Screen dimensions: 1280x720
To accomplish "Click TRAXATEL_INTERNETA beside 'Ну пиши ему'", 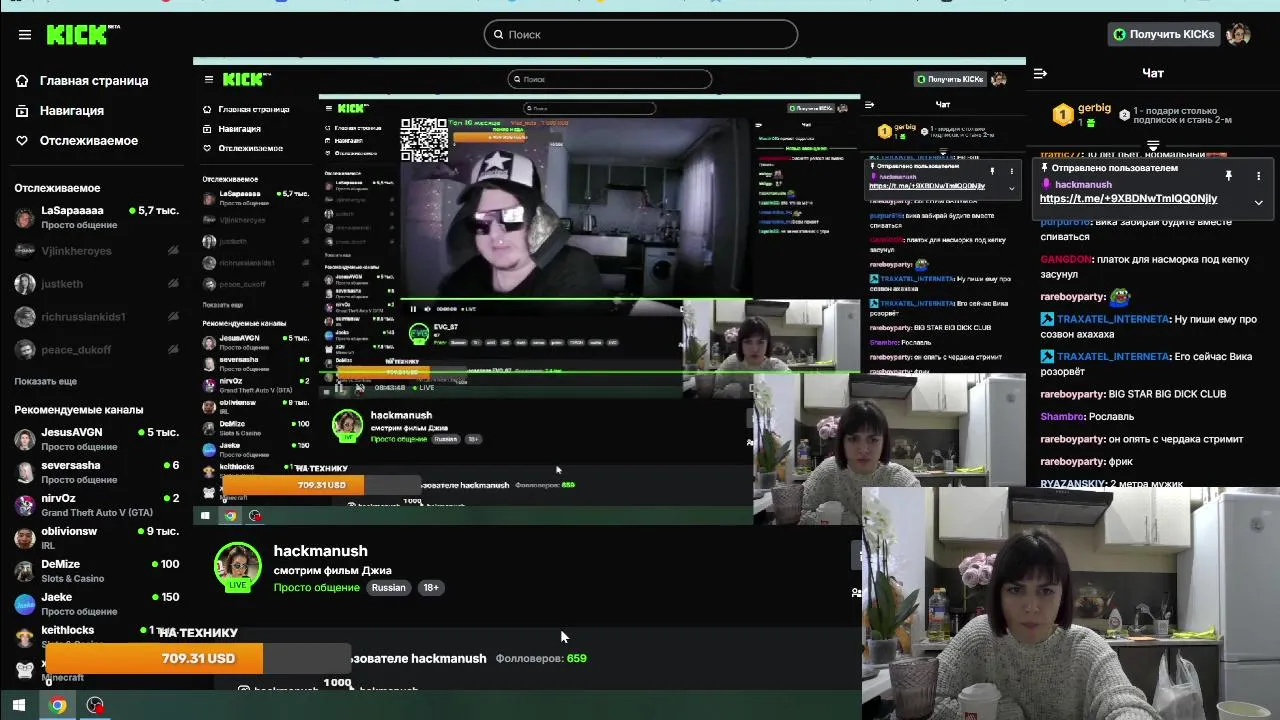I will (1113, 319).
